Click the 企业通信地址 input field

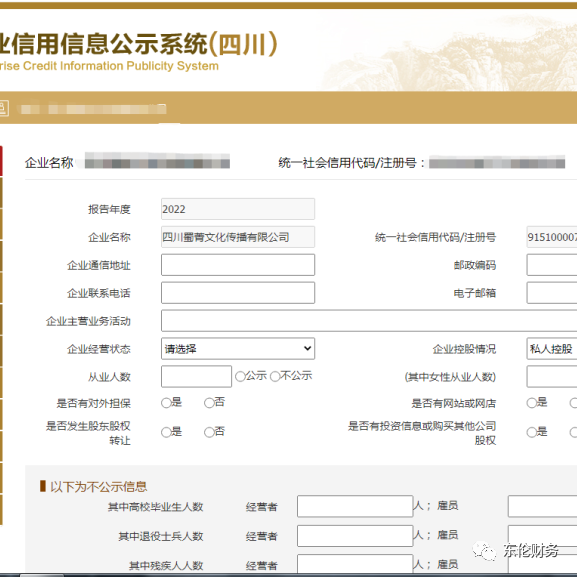pyautogui.click(x=238, y=265)
